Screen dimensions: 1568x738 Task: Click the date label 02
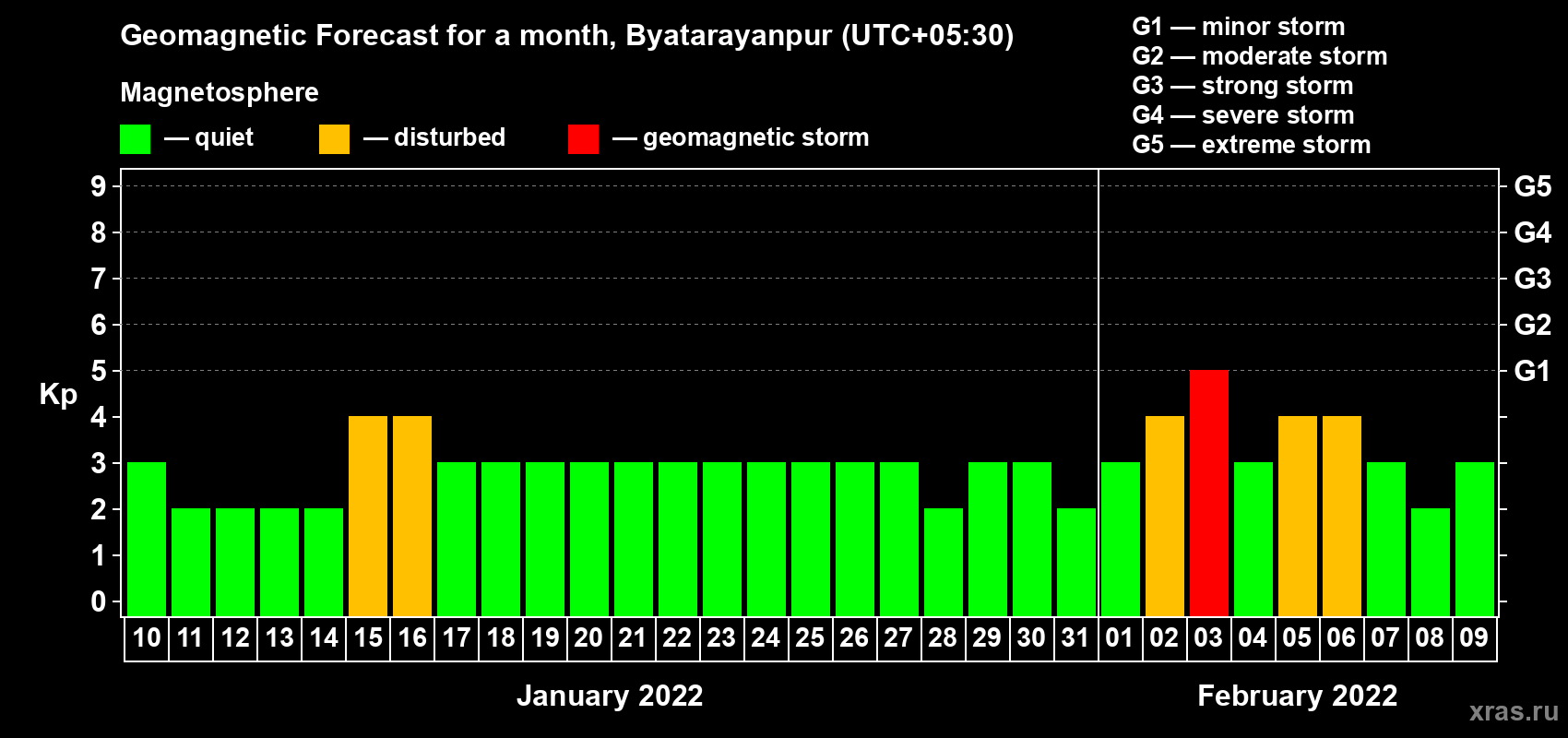click(x=1164, y=638)
